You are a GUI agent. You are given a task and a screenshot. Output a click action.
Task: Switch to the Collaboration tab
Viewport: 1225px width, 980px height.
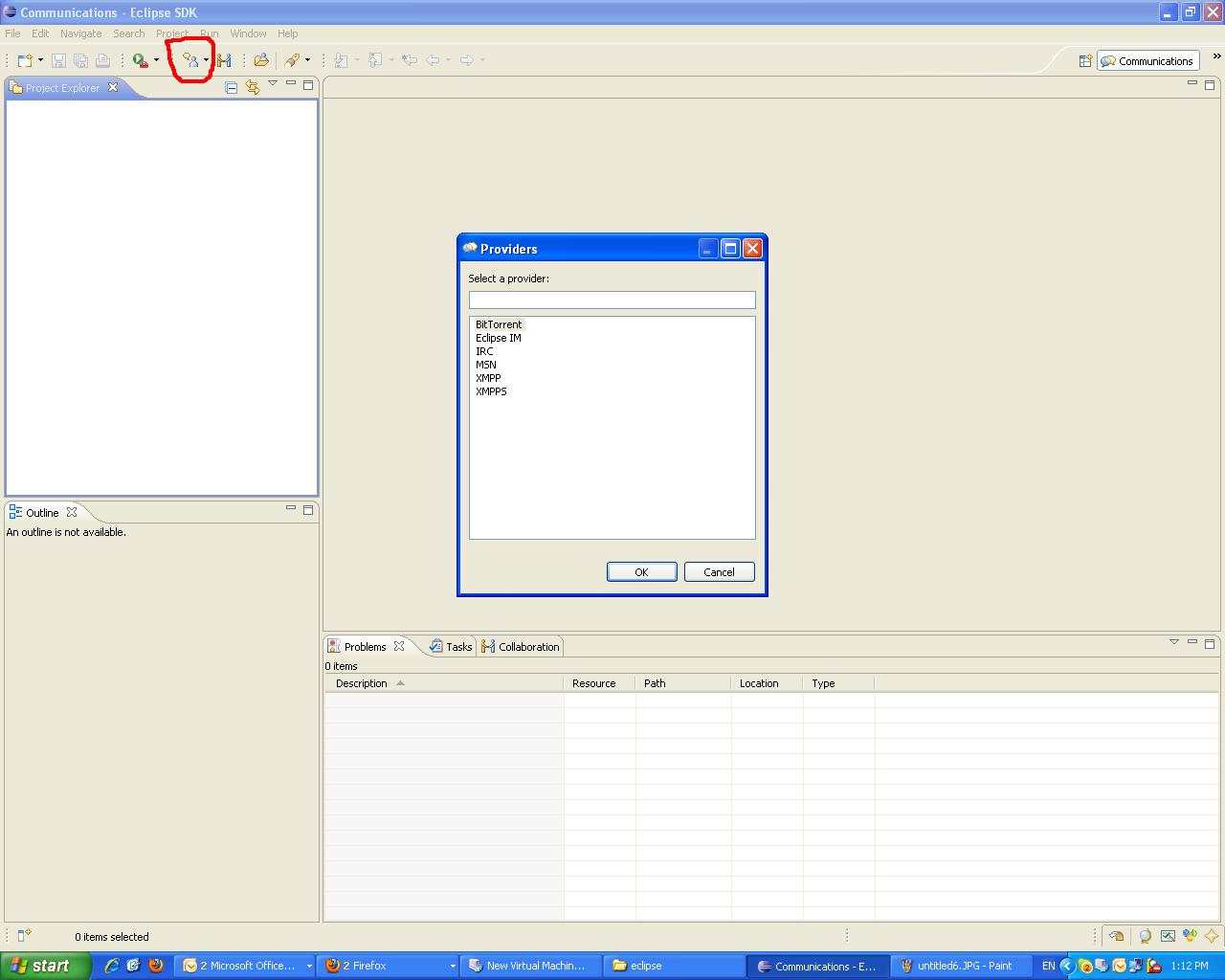[521, 647]
